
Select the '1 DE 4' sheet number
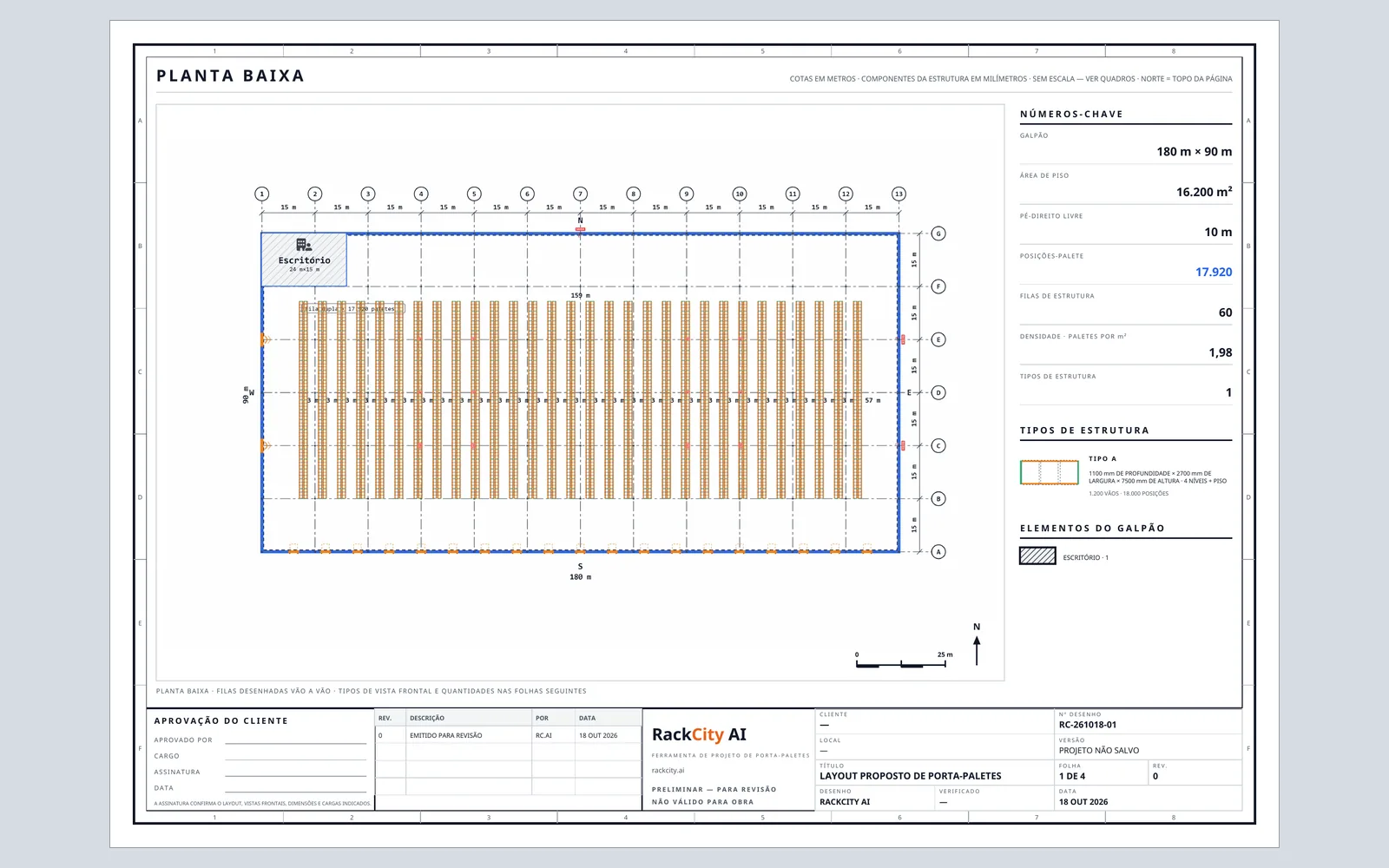1072,776
